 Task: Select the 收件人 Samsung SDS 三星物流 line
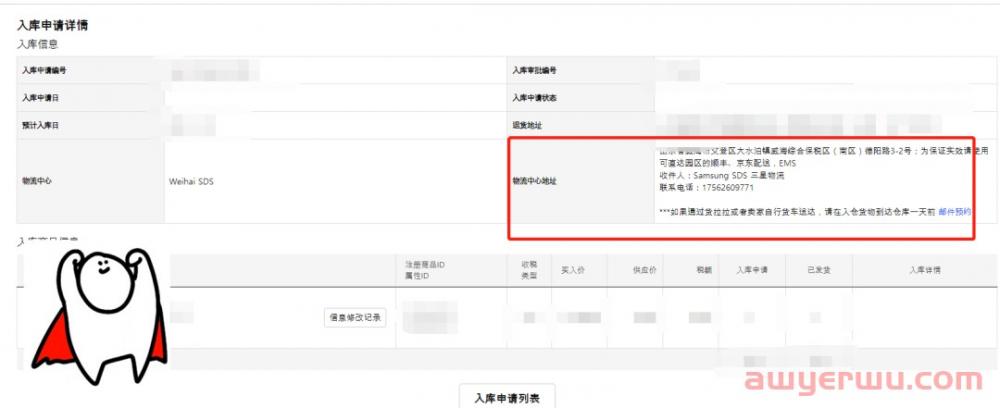(721, 176)
